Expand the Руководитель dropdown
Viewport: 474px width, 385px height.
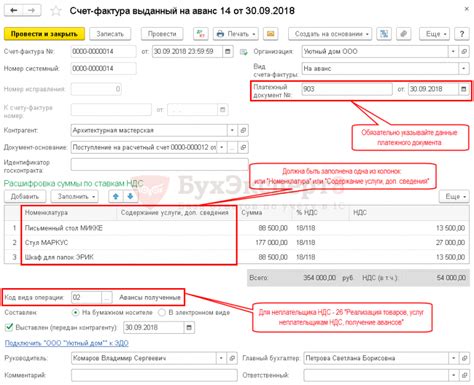coord(221,358)
